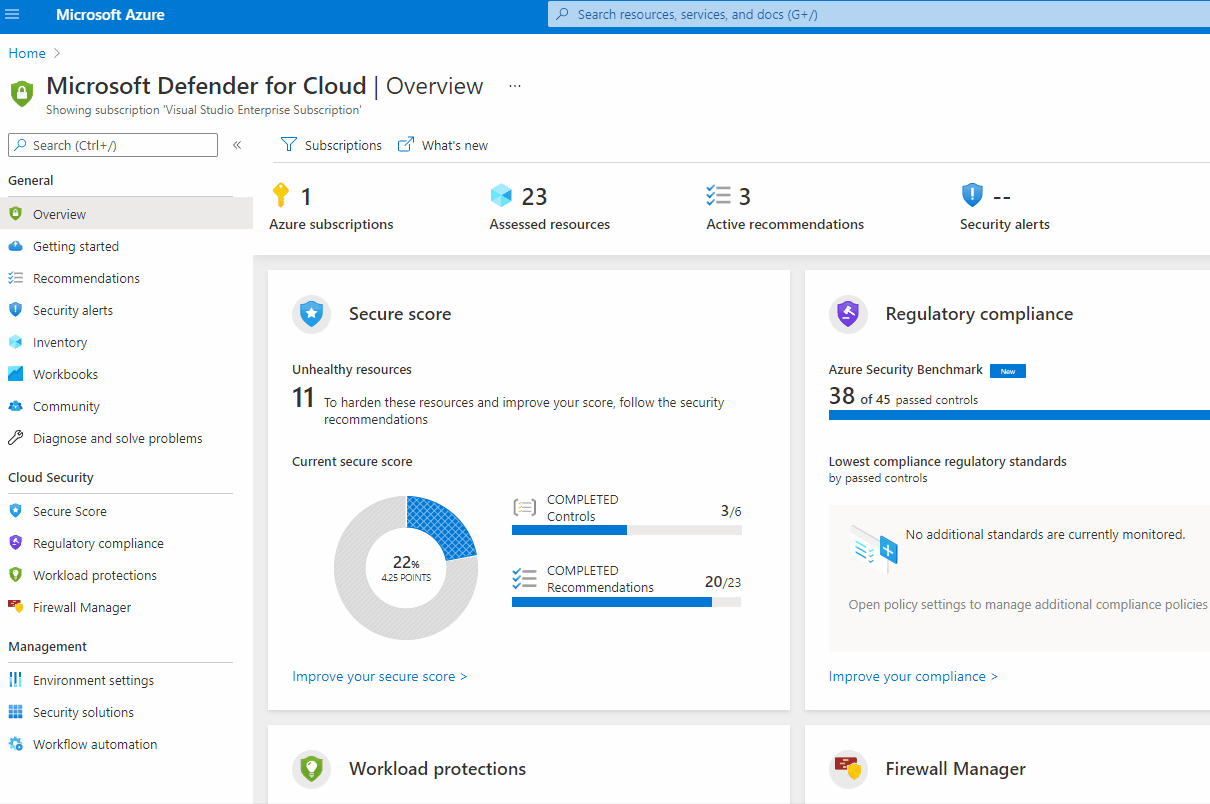The height and width of the screenshot is (804, 1210).
Task: Click the Open policy settings text
Action: coord(1029,605)
